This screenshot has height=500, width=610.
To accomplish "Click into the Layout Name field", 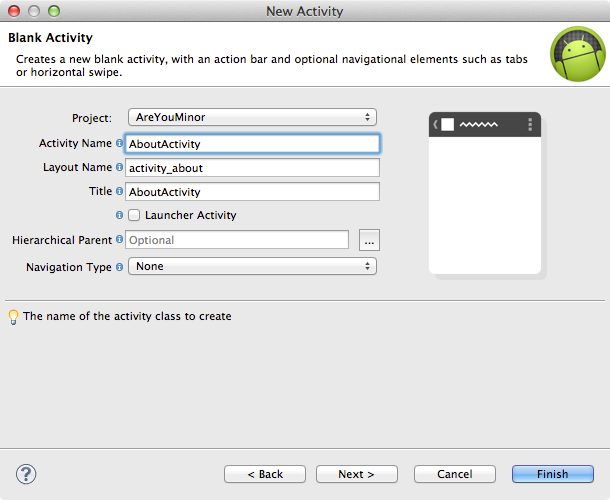I will (252, 168).
